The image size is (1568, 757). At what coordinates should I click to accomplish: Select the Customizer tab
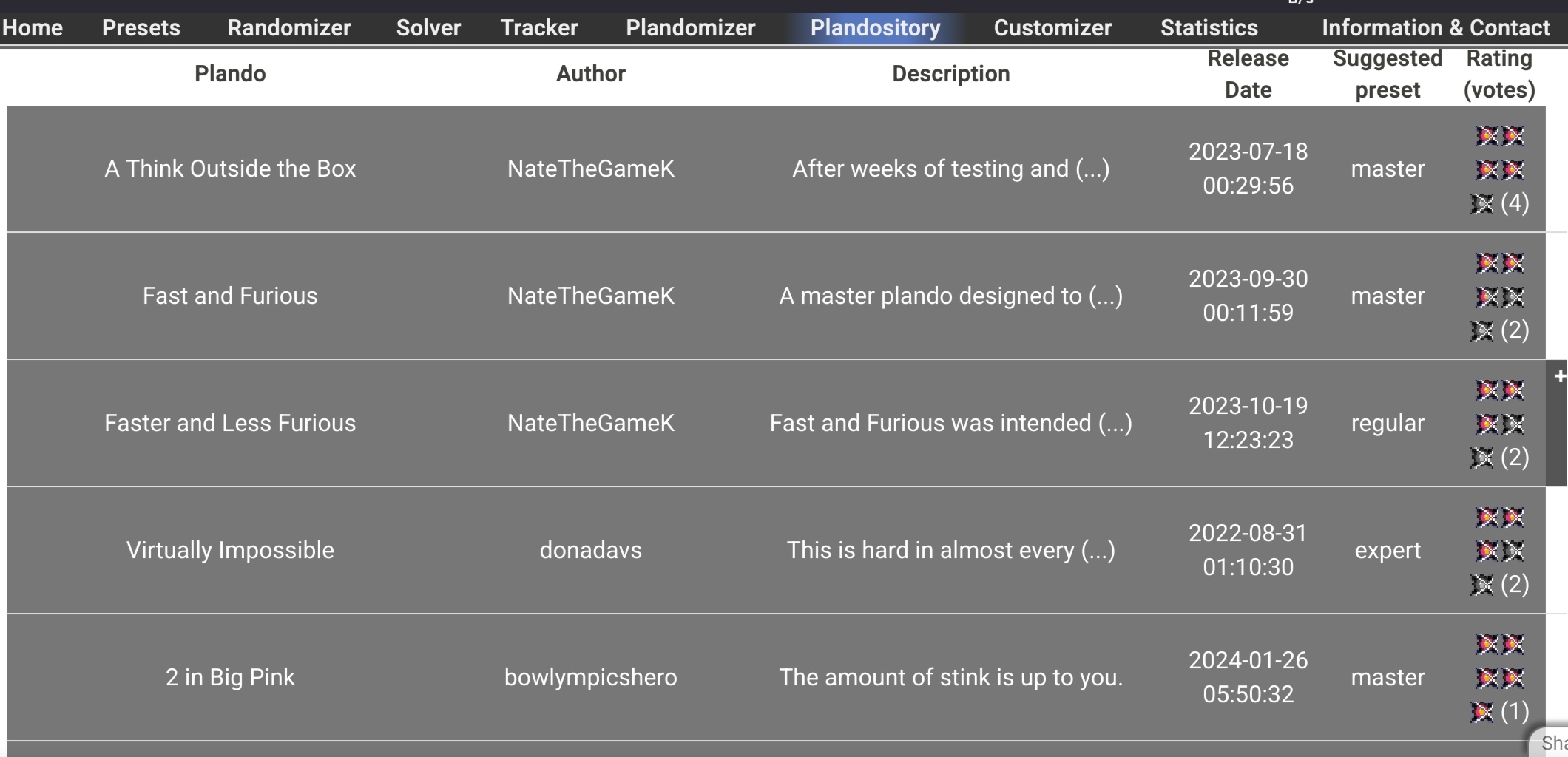[x=1052, y=28]
